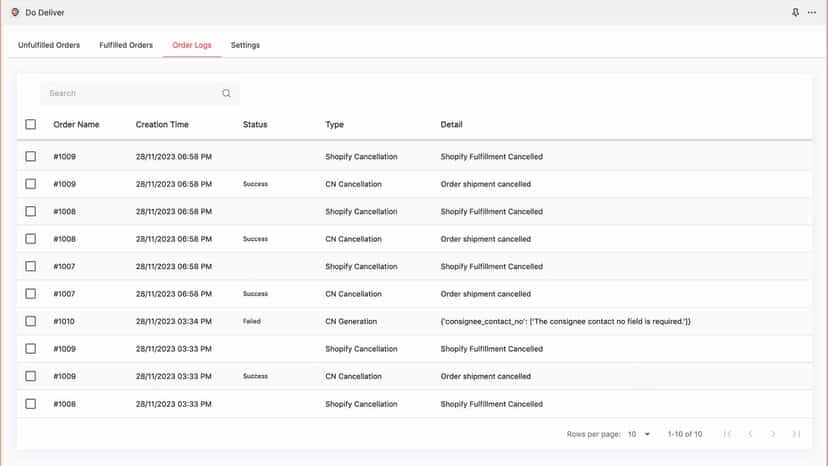Check the #1010 CN Generation row checkbox
Image resolution: width=828 pixels, height=466 pixels.
click(x=31, y=321)
